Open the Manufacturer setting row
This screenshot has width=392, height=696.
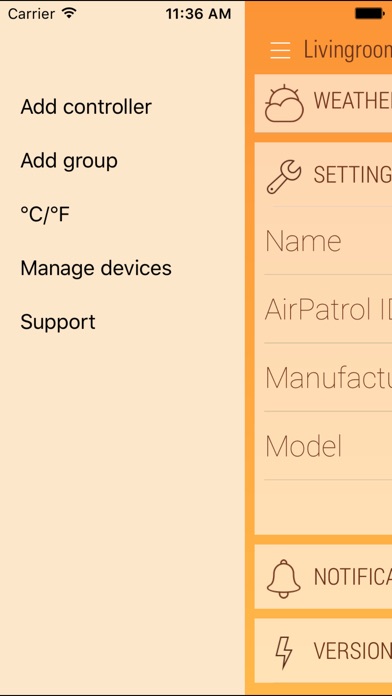[x=328, y=377]
